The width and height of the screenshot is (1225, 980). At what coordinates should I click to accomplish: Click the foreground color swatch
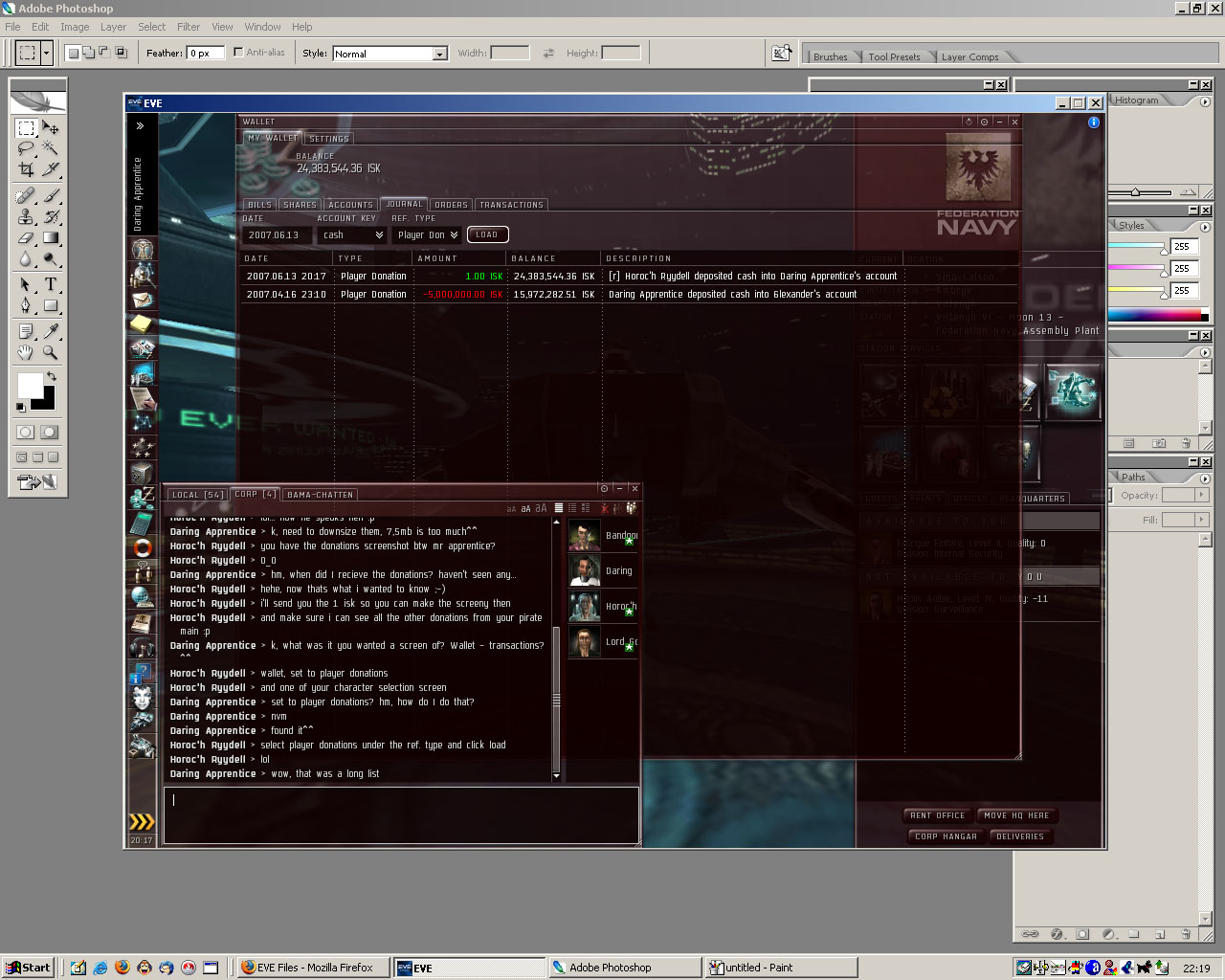click(30, 385)
